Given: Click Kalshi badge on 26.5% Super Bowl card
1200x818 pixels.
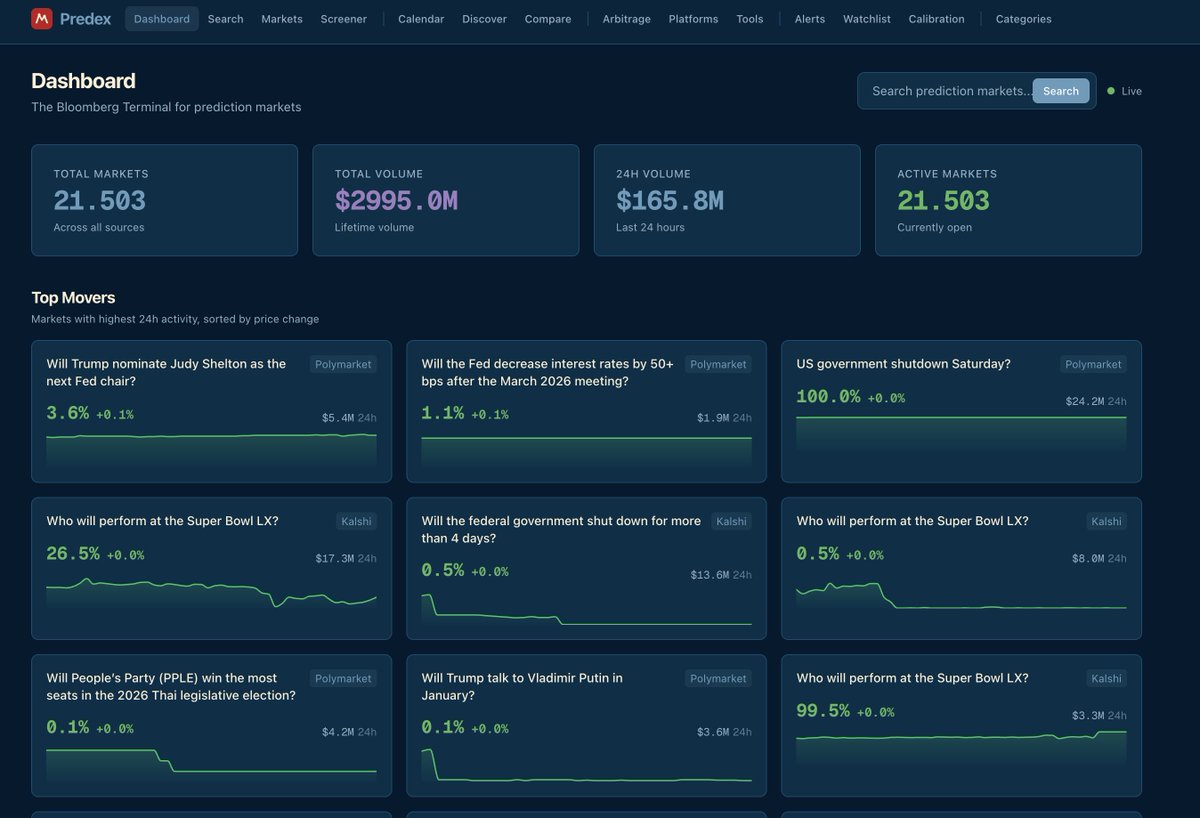Looking at the screenshot, I should coord(356,522).
